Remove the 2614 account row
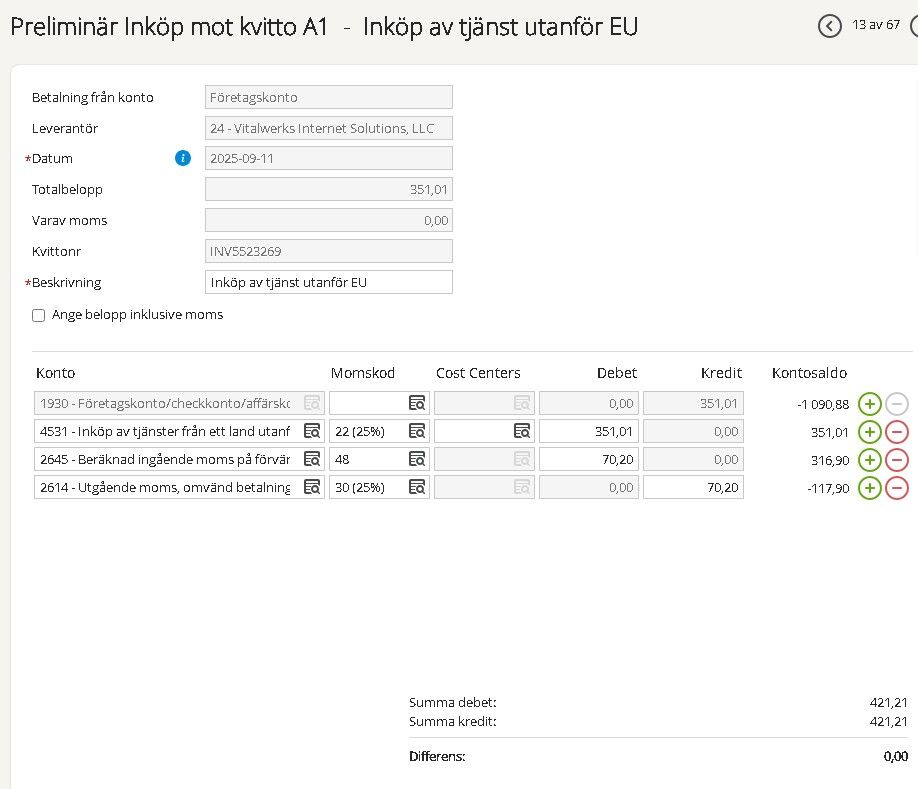The width and height of the screenshot is (918, 789). click(897, 488)
